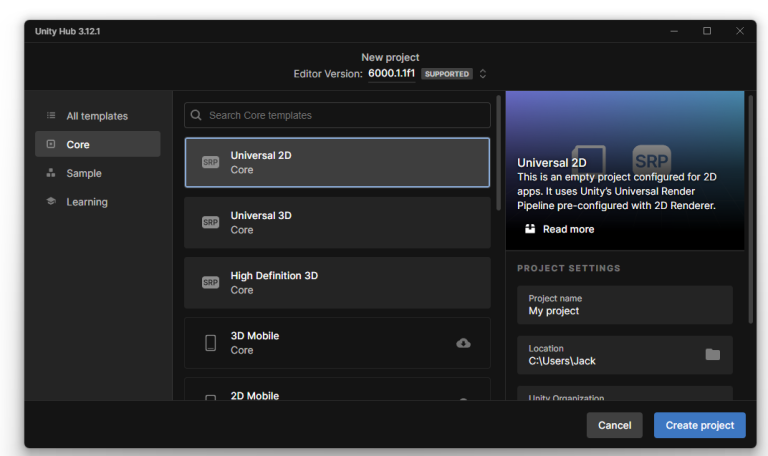Click the SRP icon on Universal 3D
The image size is (768, 456).
(x=210, y=222)
